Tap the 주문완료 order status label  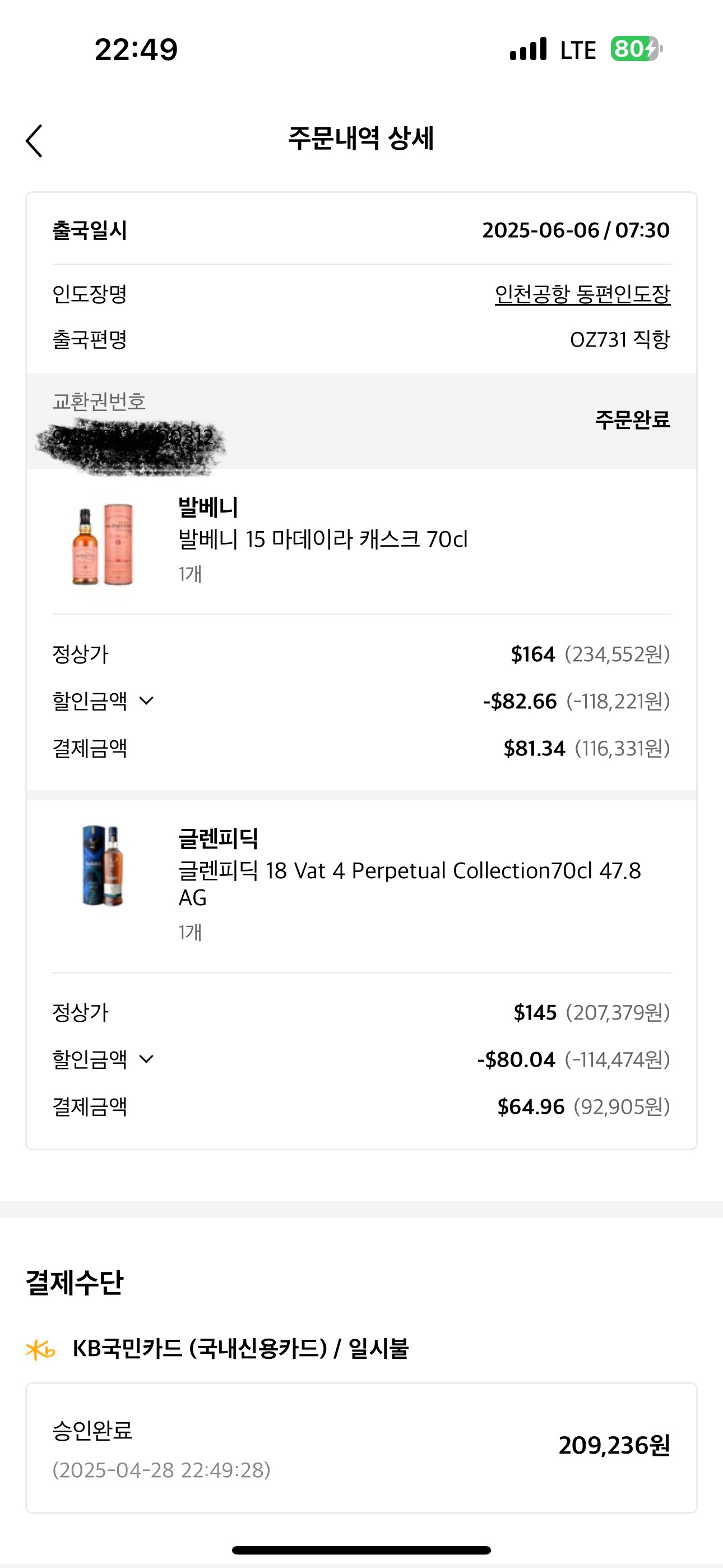(632, 419)
